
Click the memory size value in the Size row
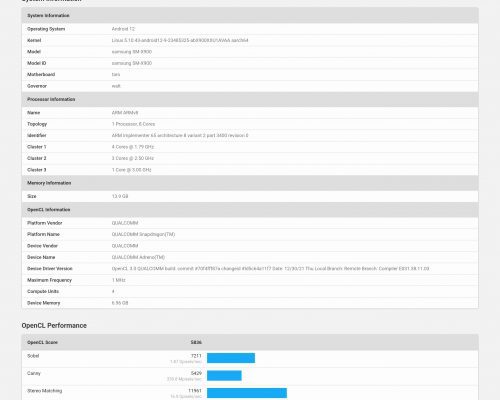point(120,196)
